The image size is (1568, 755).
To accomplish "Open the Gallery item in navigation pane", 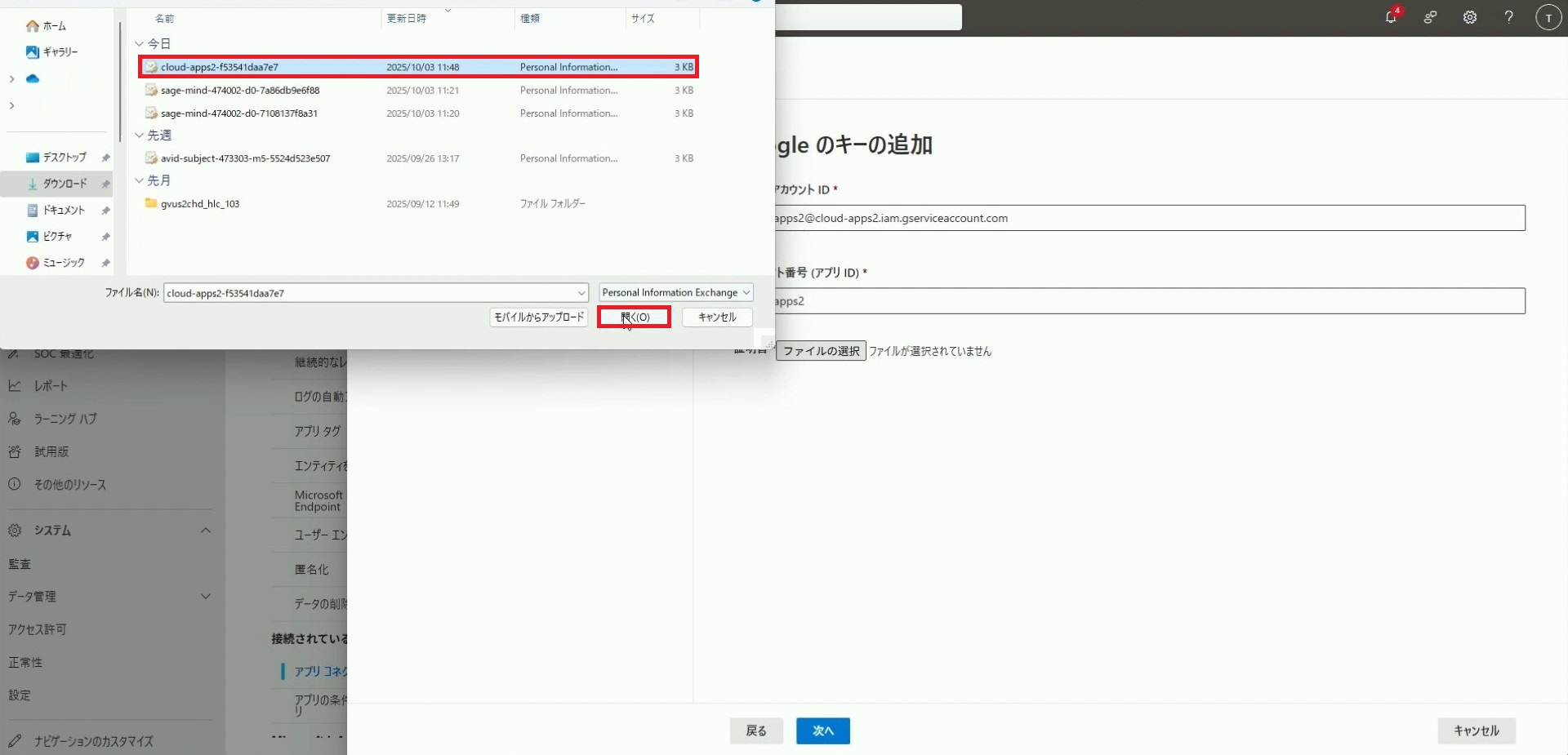I will [x=53, y=52].
